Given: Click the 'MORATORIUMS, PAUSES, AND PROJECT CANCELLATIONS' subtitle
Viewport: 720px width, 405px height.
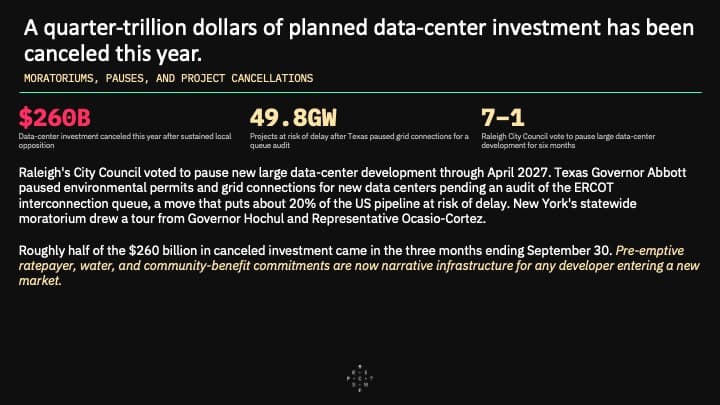Looking at the screenshot, I should click(x=168, y=79).
